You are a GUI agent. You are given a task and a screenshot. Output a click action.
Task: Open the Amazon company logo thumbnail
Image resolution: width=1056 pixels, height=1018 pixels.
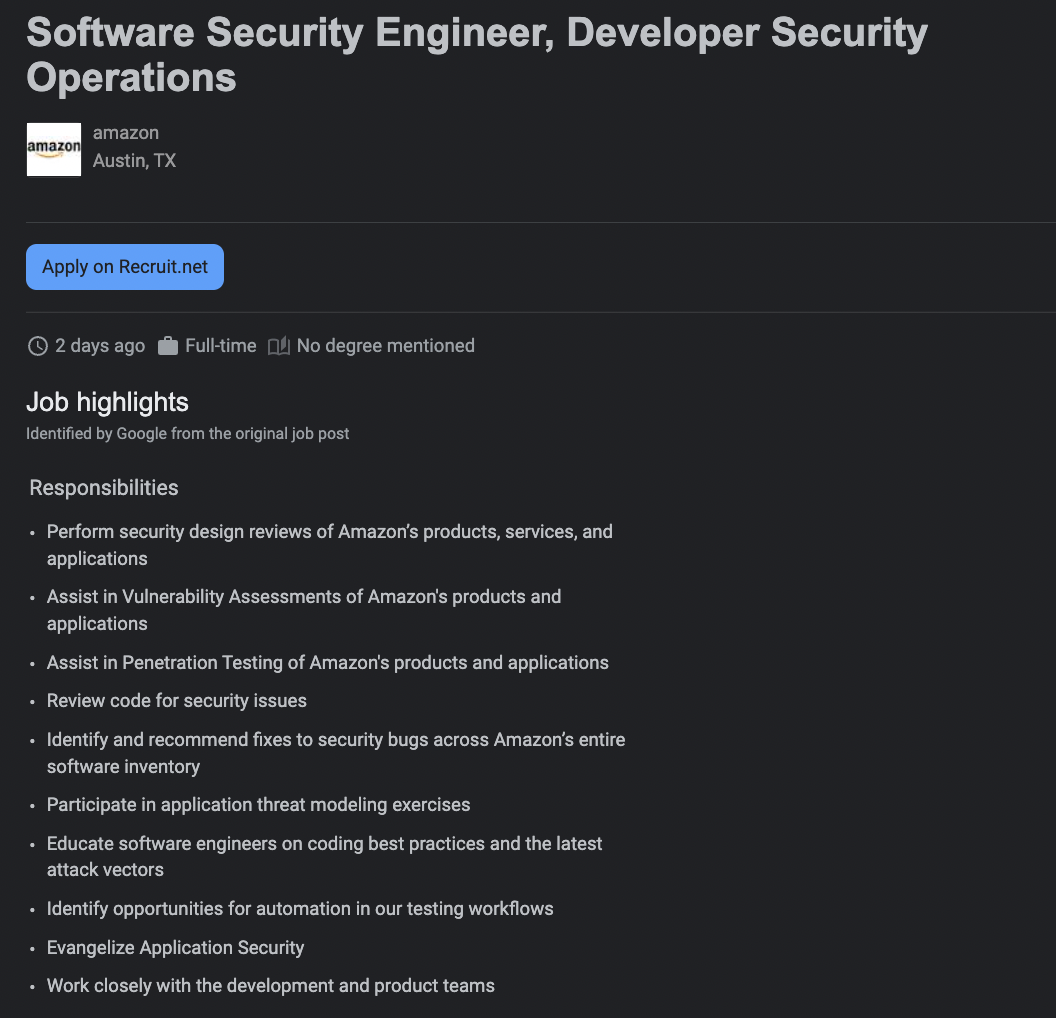point(54,149)
